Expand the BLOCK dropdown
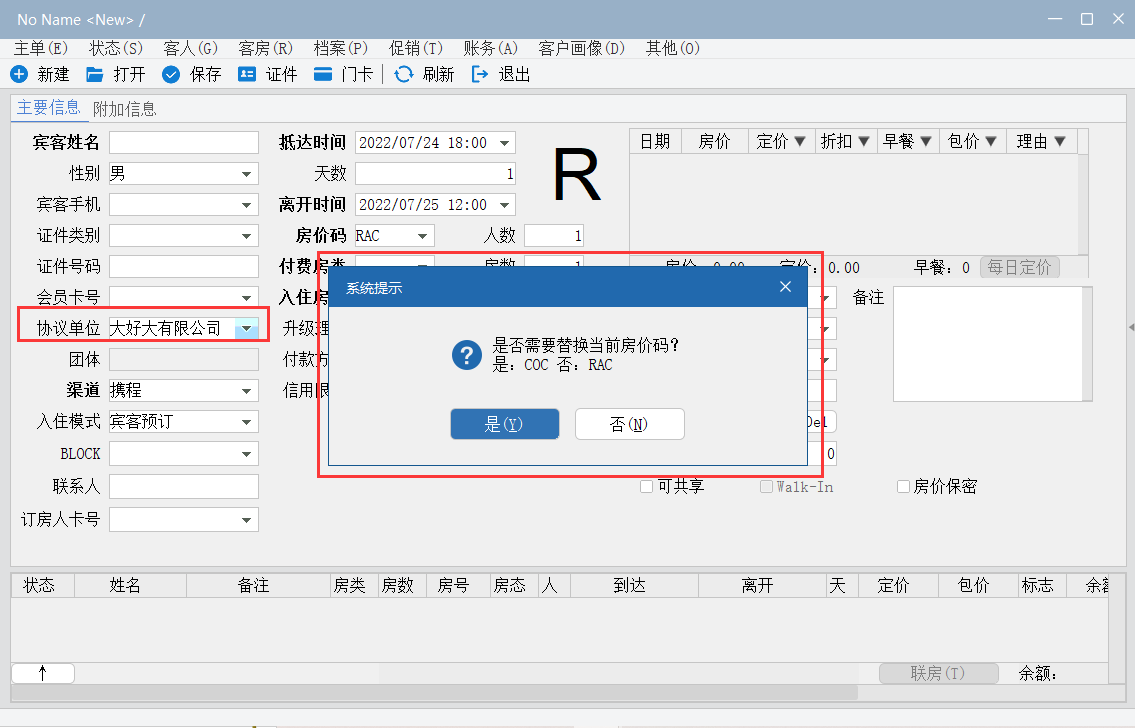 point(247,454)
